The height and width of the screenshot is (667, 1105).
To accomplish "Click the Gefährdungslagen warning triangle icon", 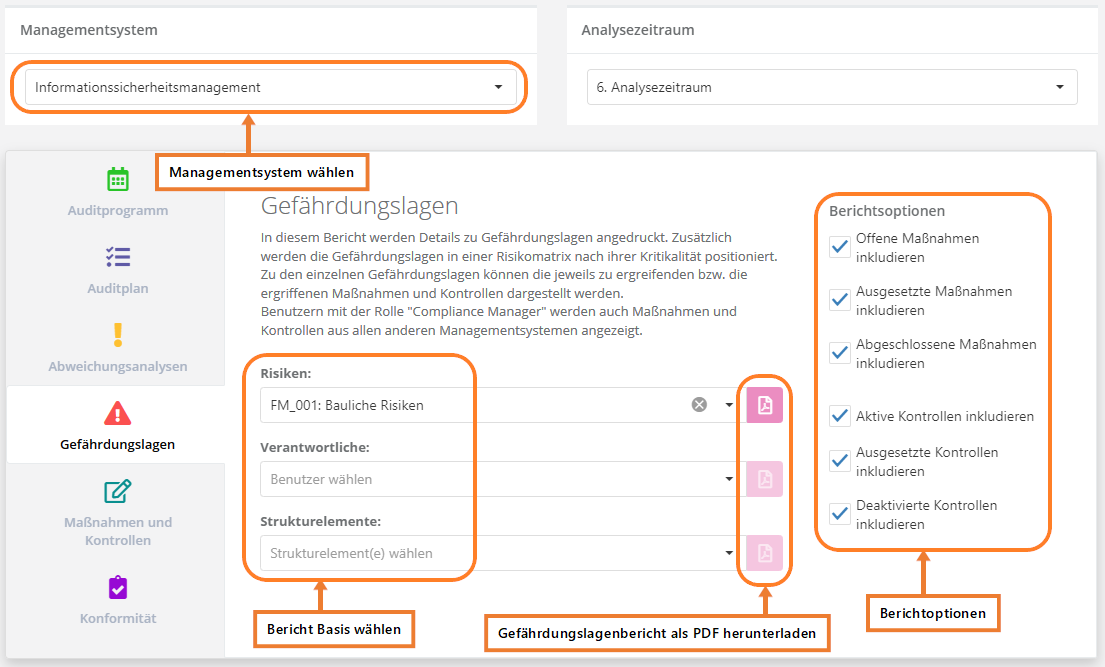I will (118, 412).
